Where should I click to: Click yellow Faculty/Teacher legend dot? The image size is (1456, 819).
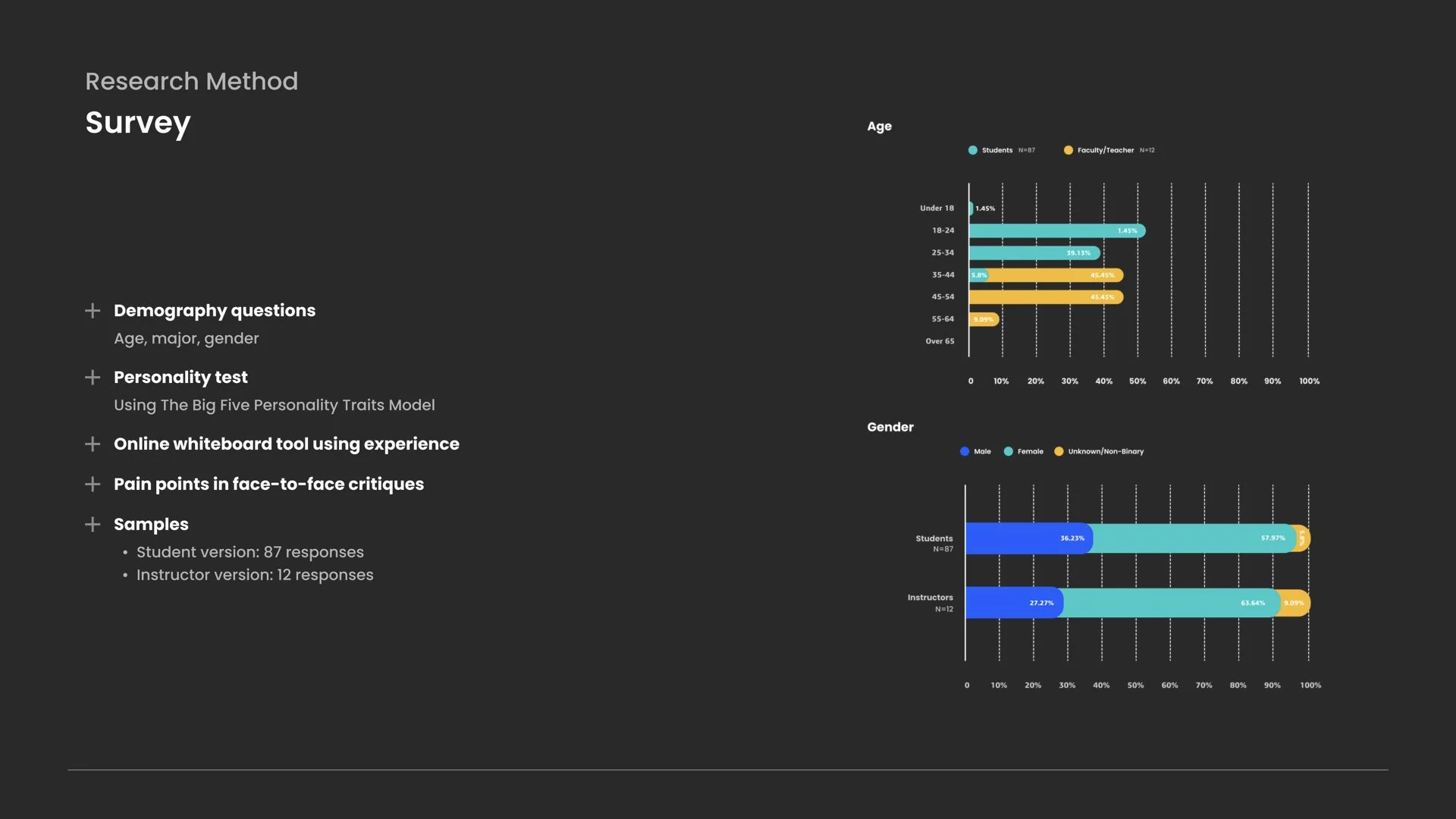pos(1068,150)
